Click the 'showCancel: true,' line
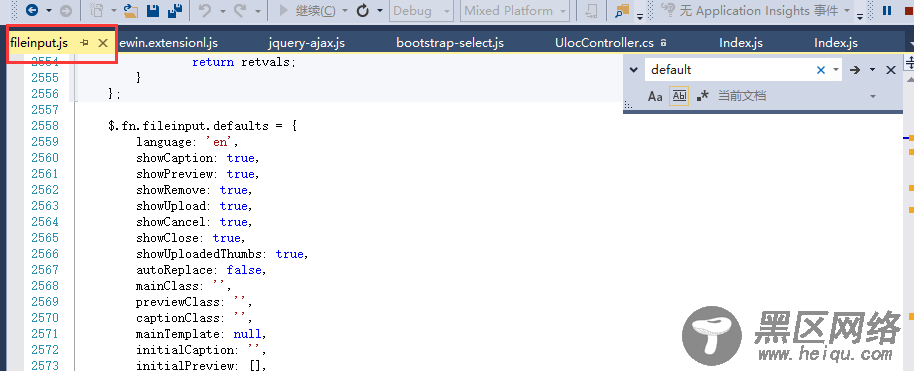 [194, 222]
